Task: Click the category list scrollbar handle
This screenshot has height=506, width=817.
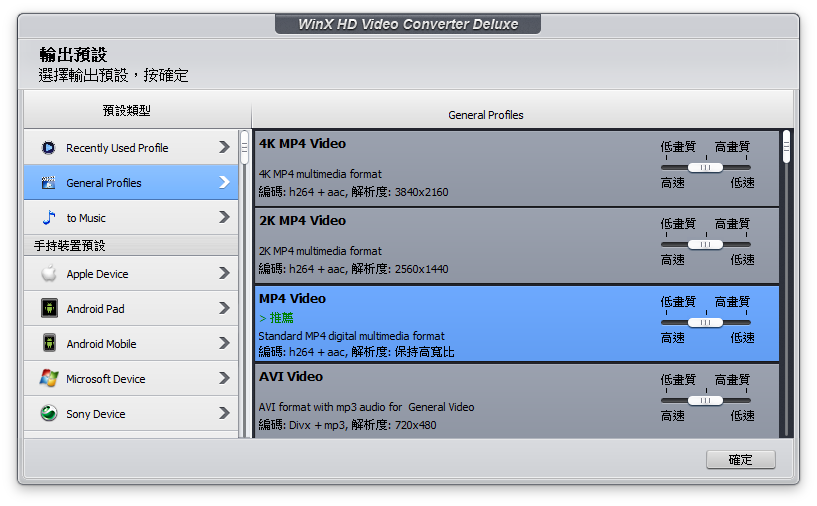Action: click(x=244, y=148)
